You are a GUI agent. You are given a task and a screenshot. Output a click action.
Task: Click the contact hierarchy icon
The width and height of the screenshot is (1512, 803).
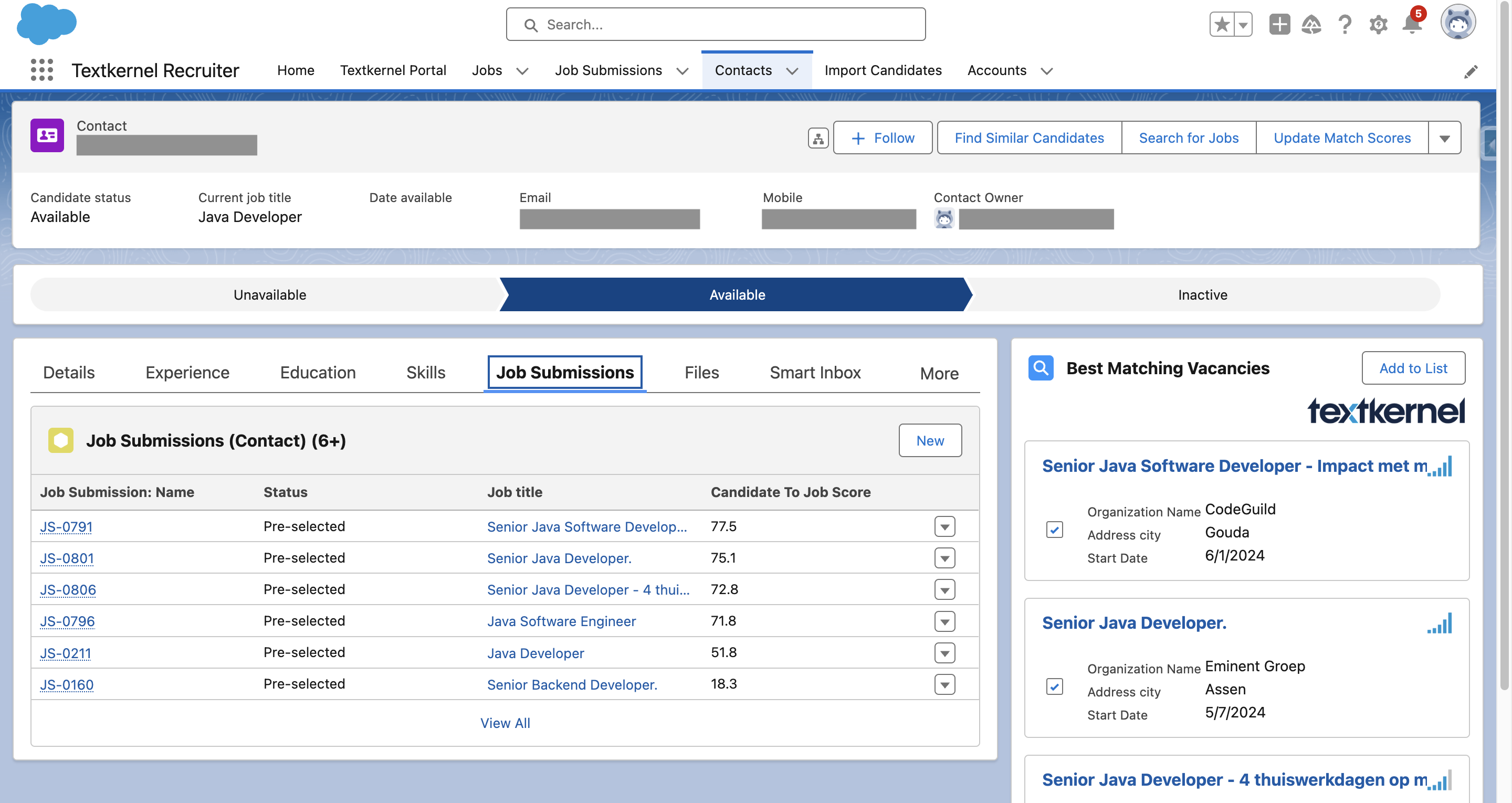pyautogui.click(x=817, y=138)
